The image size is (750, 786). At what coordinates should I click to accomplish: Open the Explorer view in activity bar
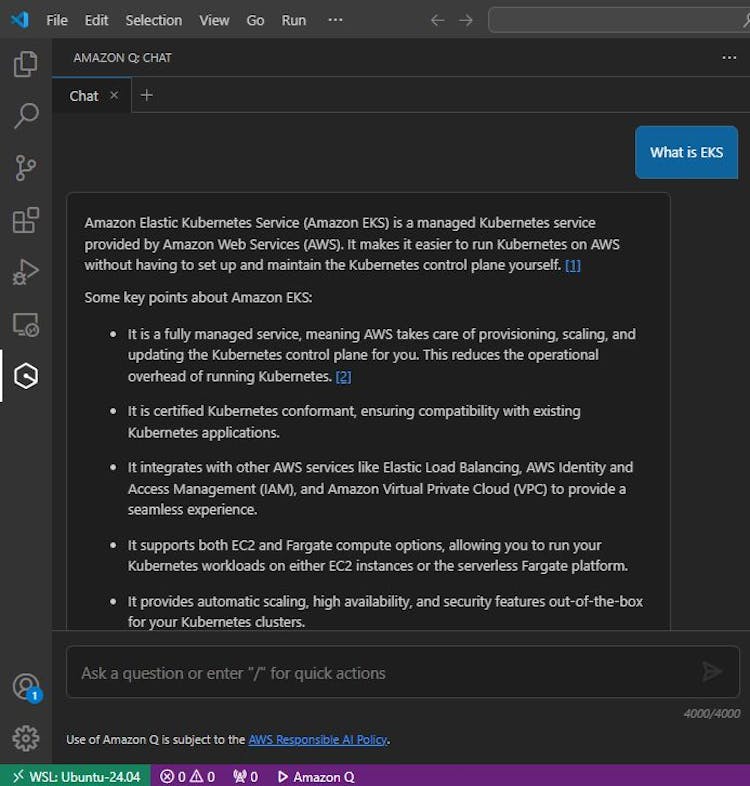point(26,65)
